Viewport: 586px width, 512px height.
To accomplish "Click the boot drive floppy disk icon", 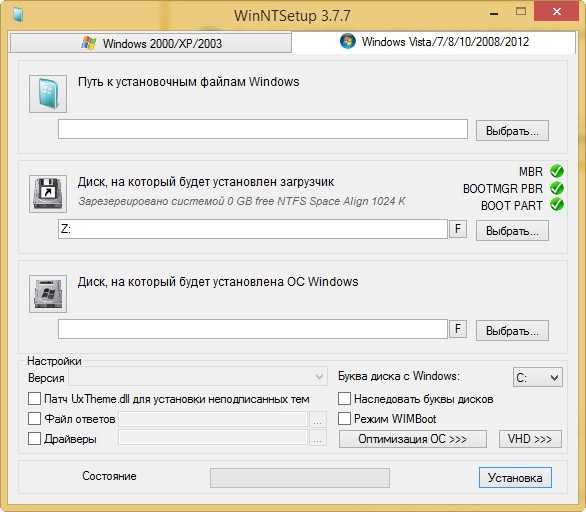I will [48, 194].
